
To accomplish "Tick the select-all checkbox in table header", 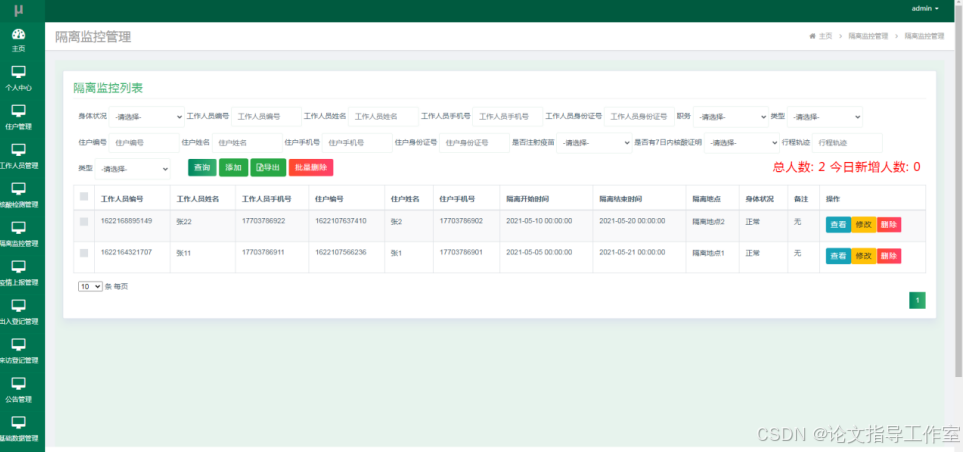I will (84, 197).
